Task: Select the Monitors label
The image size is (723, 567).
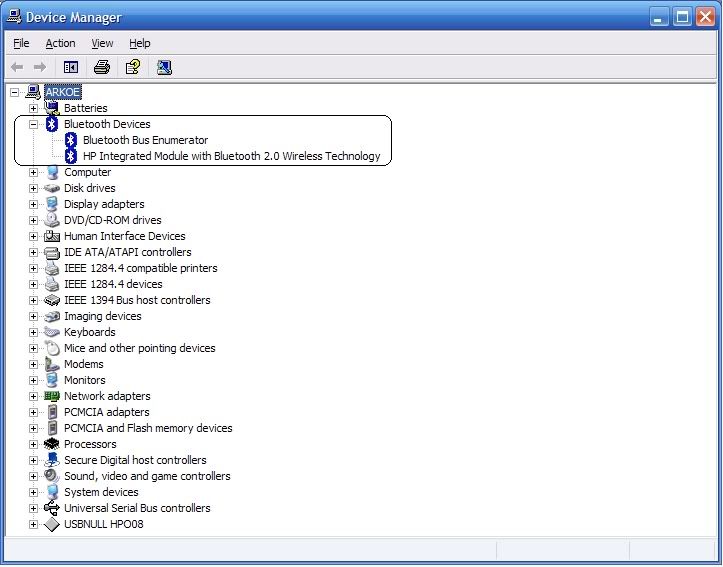Action: [84, 380]
